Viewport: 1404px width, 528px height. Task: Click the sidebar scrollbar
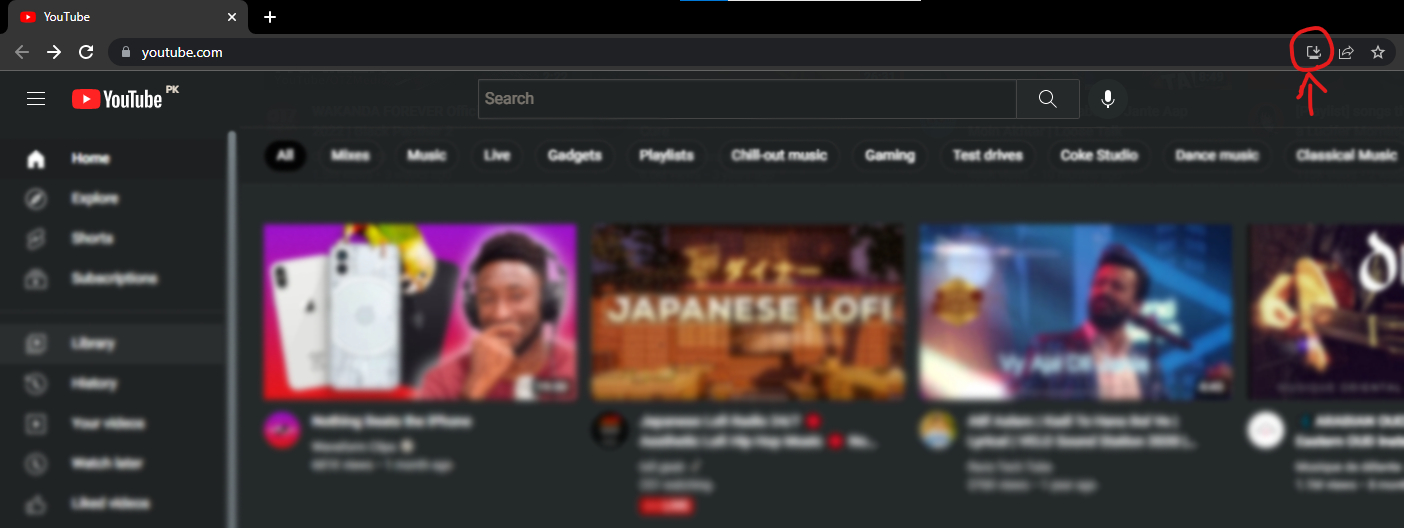click(232, 330)
